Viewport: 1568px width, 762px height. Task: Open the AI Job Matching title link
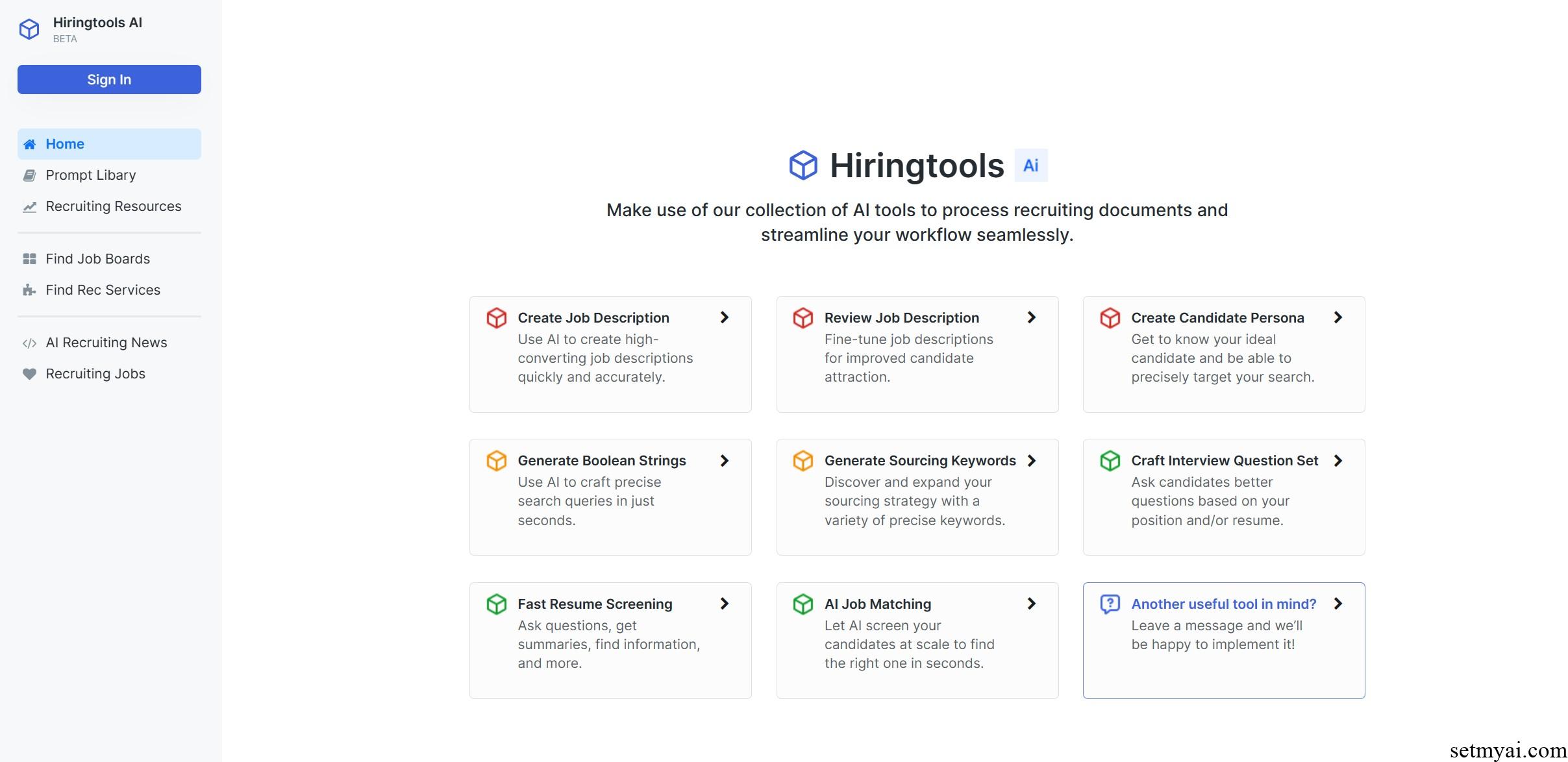pos(878,604)
